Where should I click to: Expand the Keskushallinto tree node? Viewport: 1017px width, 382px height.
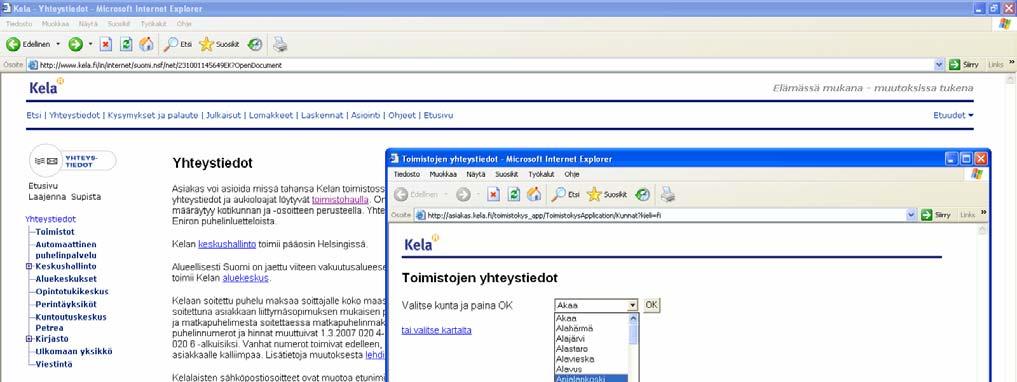pyautogui.click(x=29, y=267)
